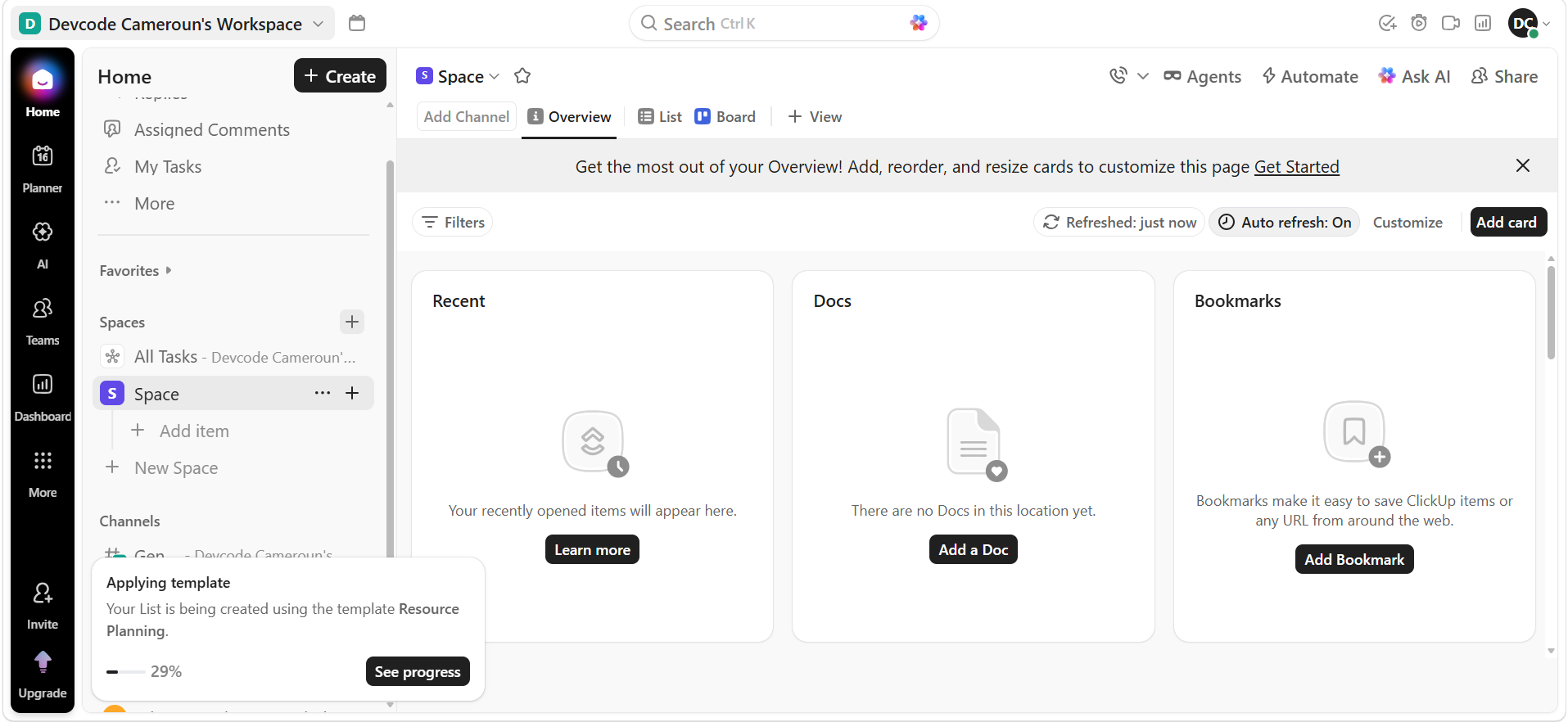Open the quick task checkmark icon in top bar
The width and height of the screenshot is (1568, 722).
click(x=1387, y=23)
